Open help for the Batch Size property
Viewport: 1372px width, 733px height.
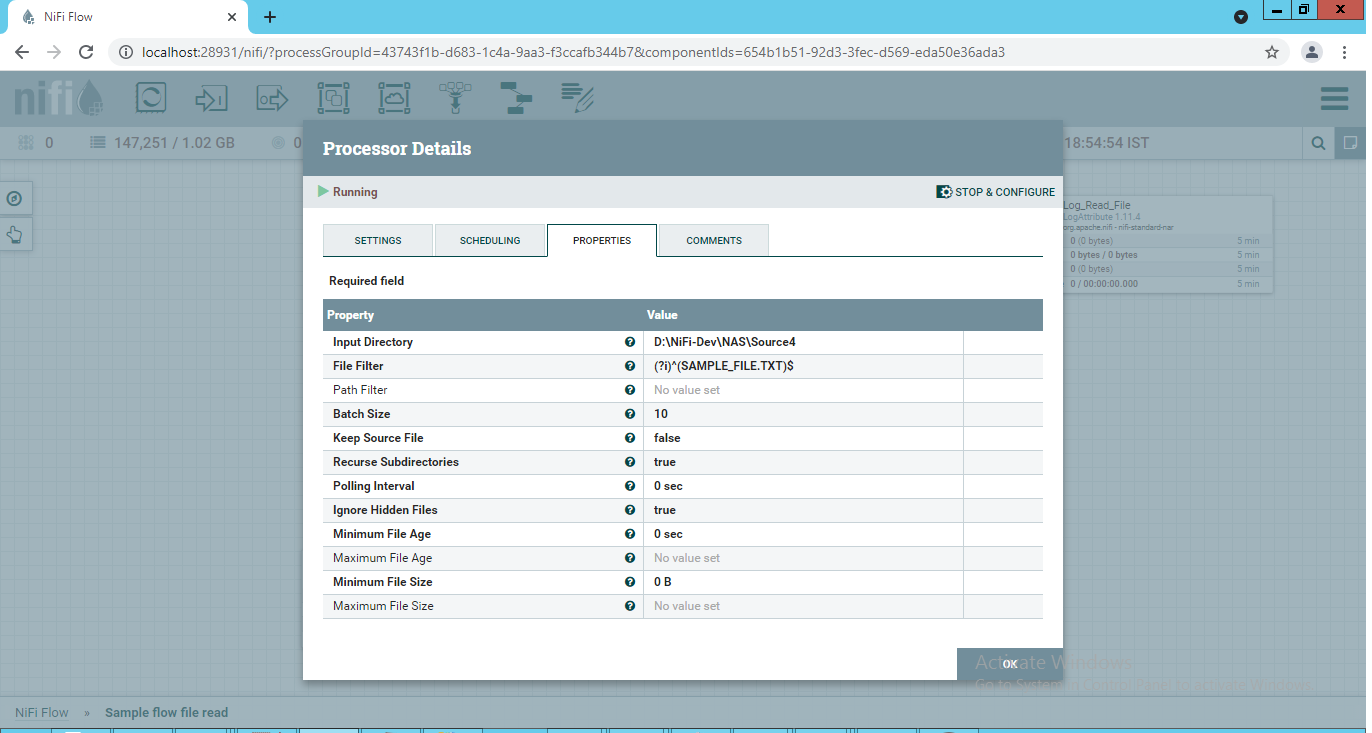point(629,413)
